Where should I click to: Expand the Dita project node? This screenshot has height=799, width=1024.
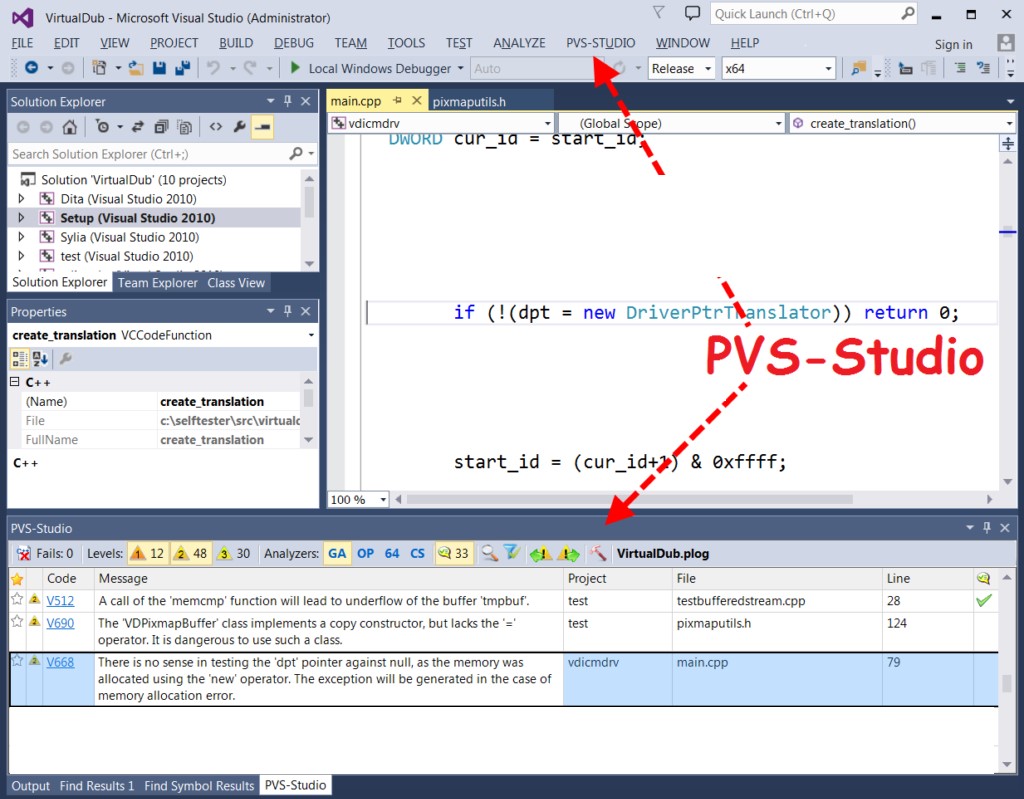tap(21, 198)
